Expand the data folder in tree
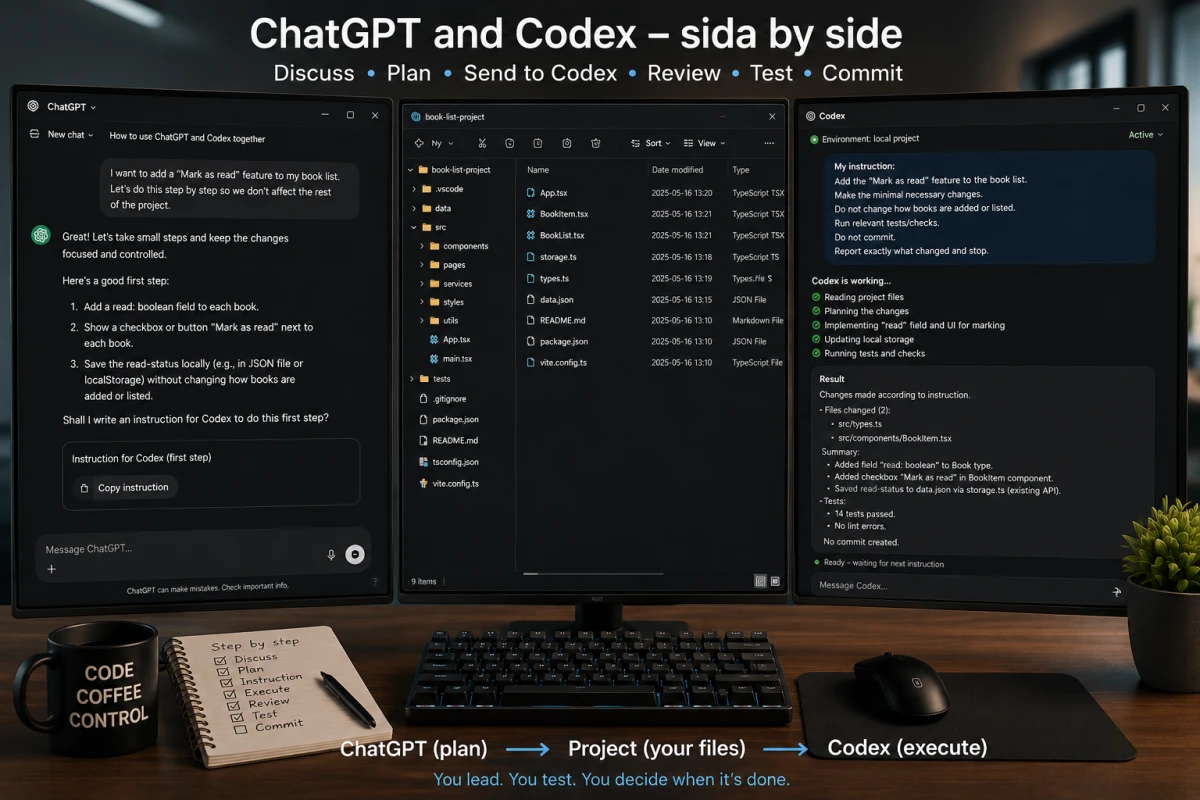The width and height of the screenshot is (1200, 800). pyautogui.click(x=414, y=209)
